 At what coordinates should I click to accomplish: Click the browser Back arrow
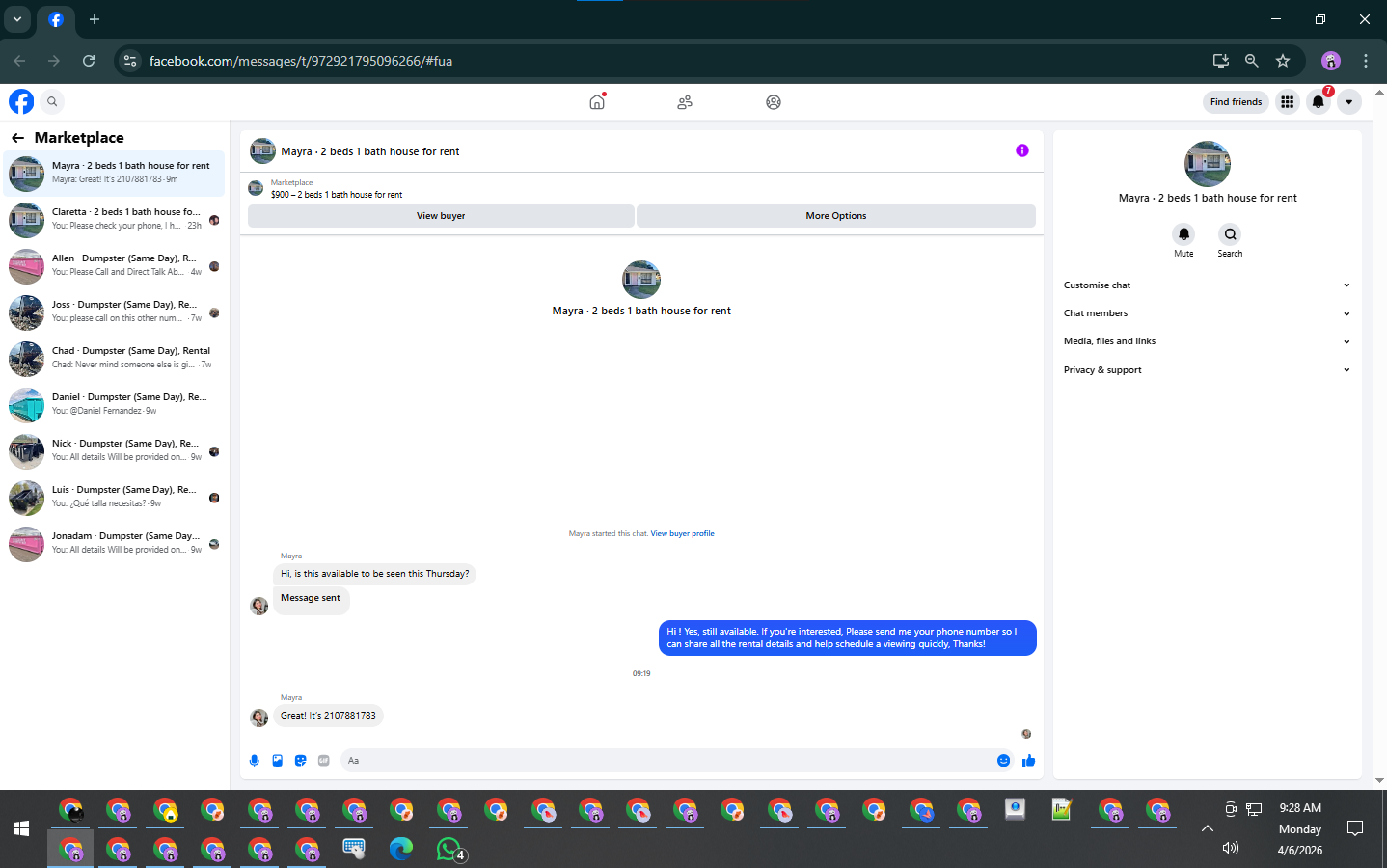19,61
